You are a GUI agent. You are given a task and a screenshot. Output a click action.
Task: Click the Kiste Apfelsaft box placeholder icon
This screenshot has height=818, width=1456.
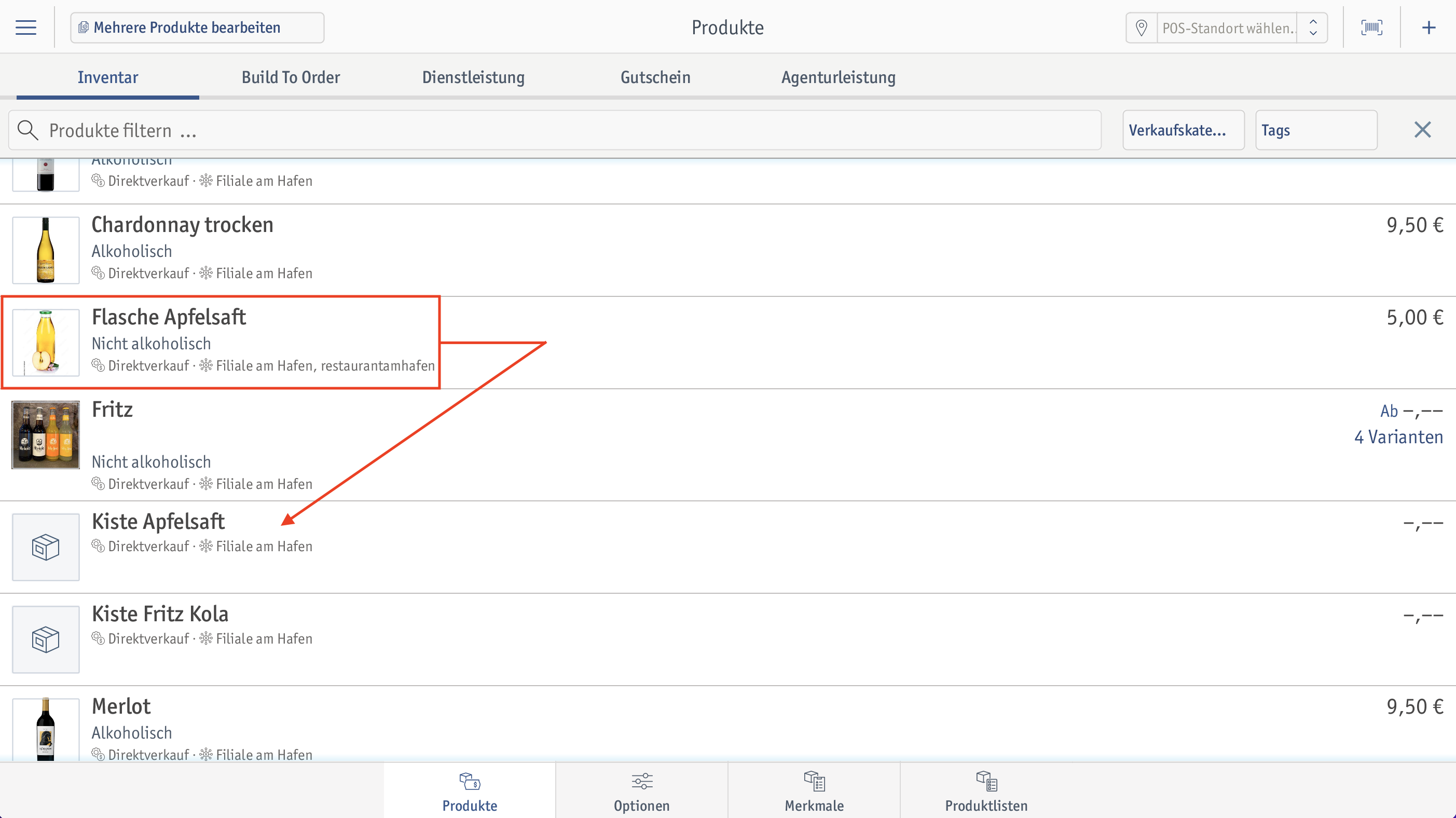point(46,547)
